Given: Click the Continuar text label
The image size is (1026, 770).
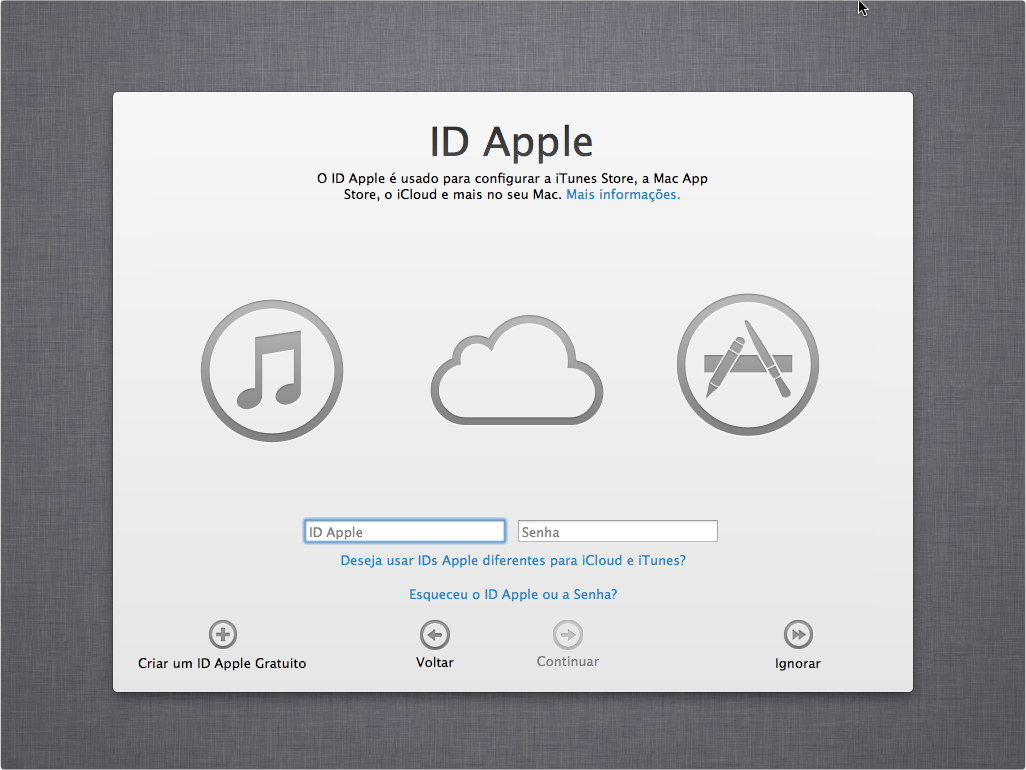Looking at the screenshot, I should pyautogui.click(x=568, y=662).
